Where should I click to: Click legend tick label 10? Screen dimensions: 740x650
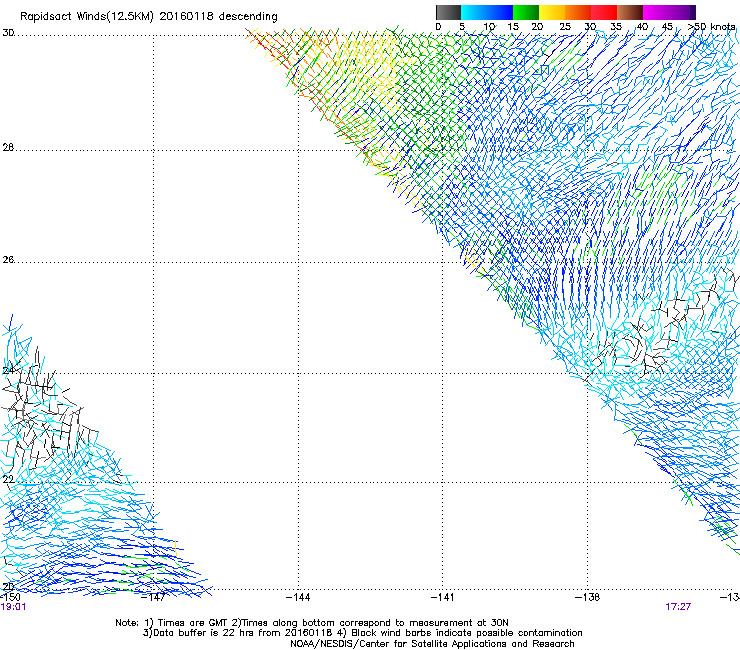tap(489, 27)
